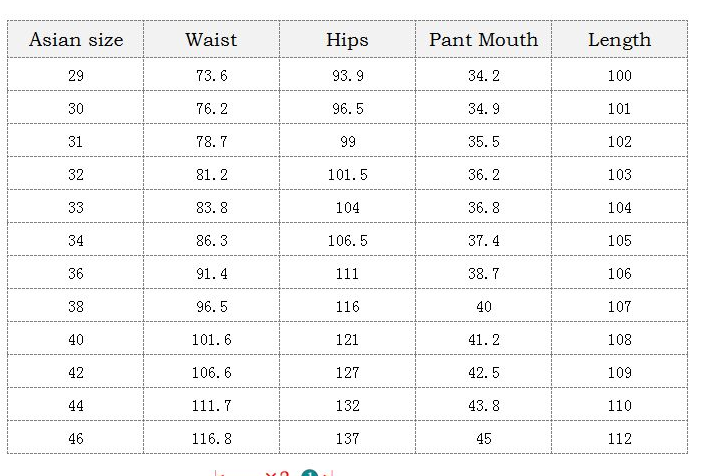Select the Pant Mouth column header

coord(483,40)
